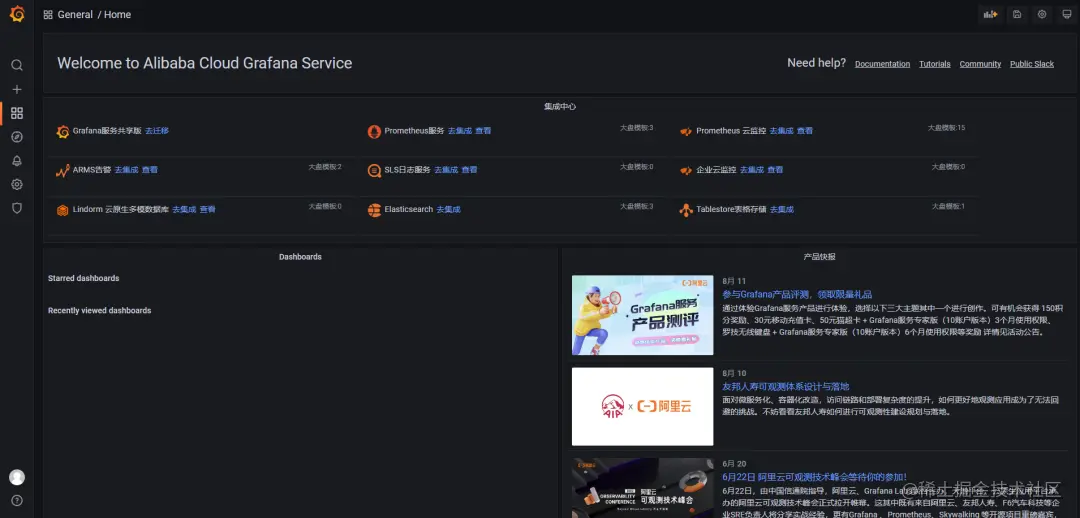Screen dimensions: 1080x518
Task: Click 大盘模板:15 beside Prometheus 云监控
Action: coord(946,128)
